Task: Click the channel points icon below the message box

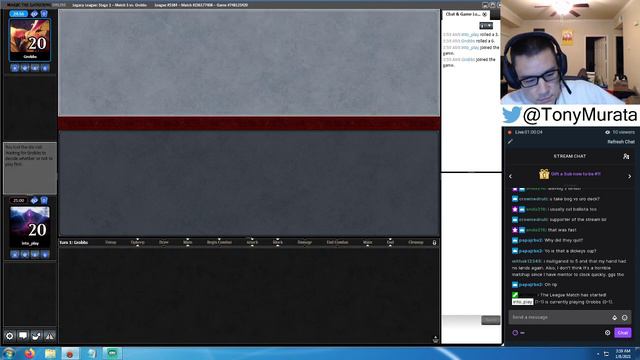Action: (515, 333)
